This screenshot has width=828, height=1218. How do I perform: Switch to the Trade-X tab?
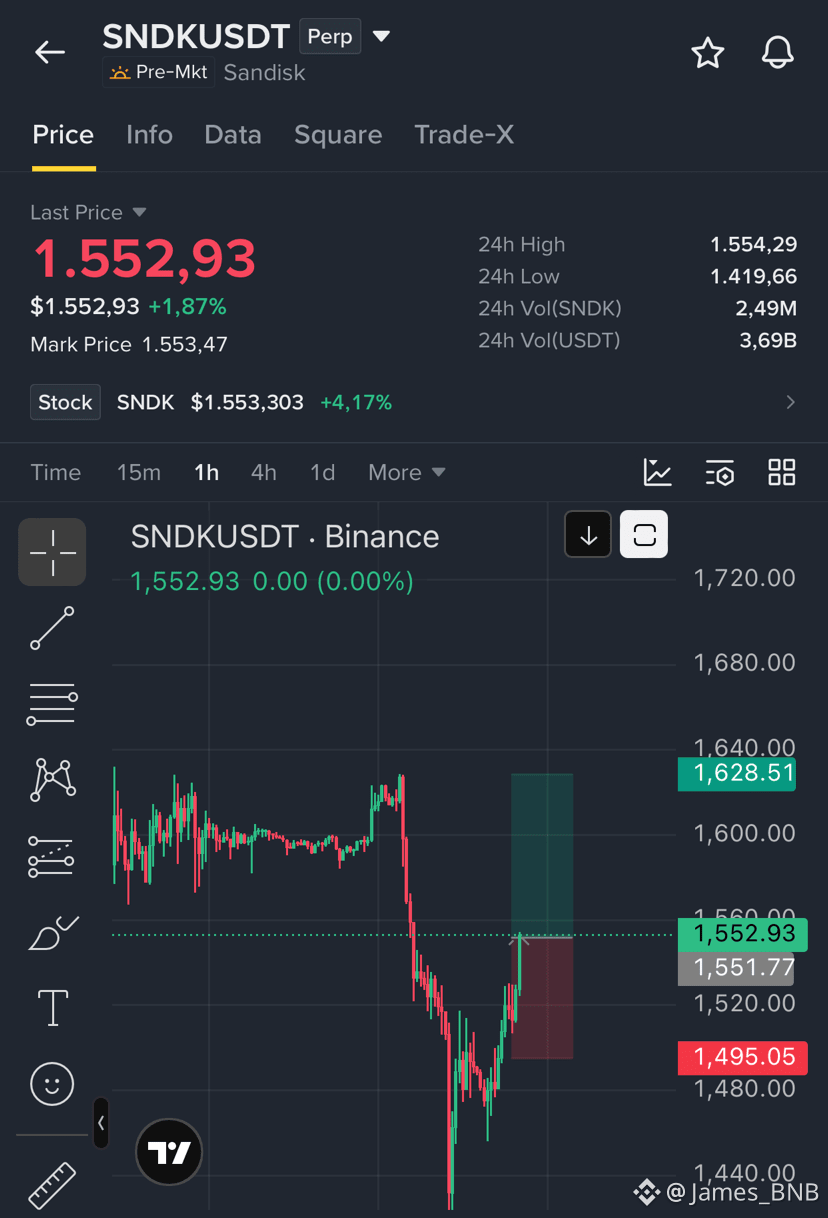(464, 135)
